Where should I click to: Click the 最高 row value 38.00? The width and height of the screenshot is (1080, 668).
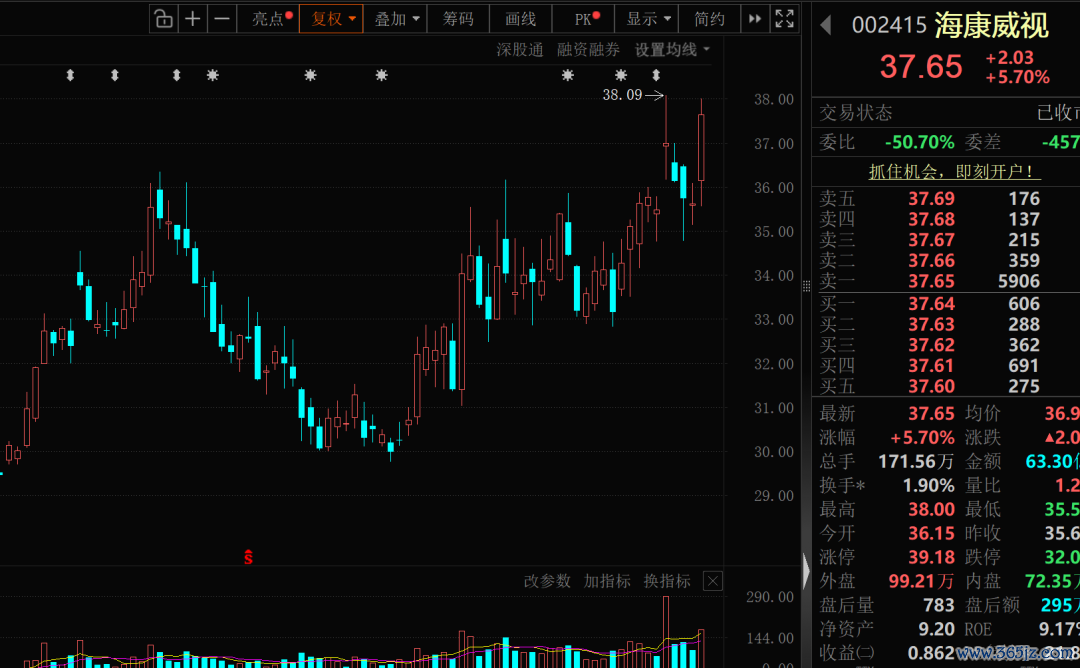pyautogui.click(x=931, y=510)
